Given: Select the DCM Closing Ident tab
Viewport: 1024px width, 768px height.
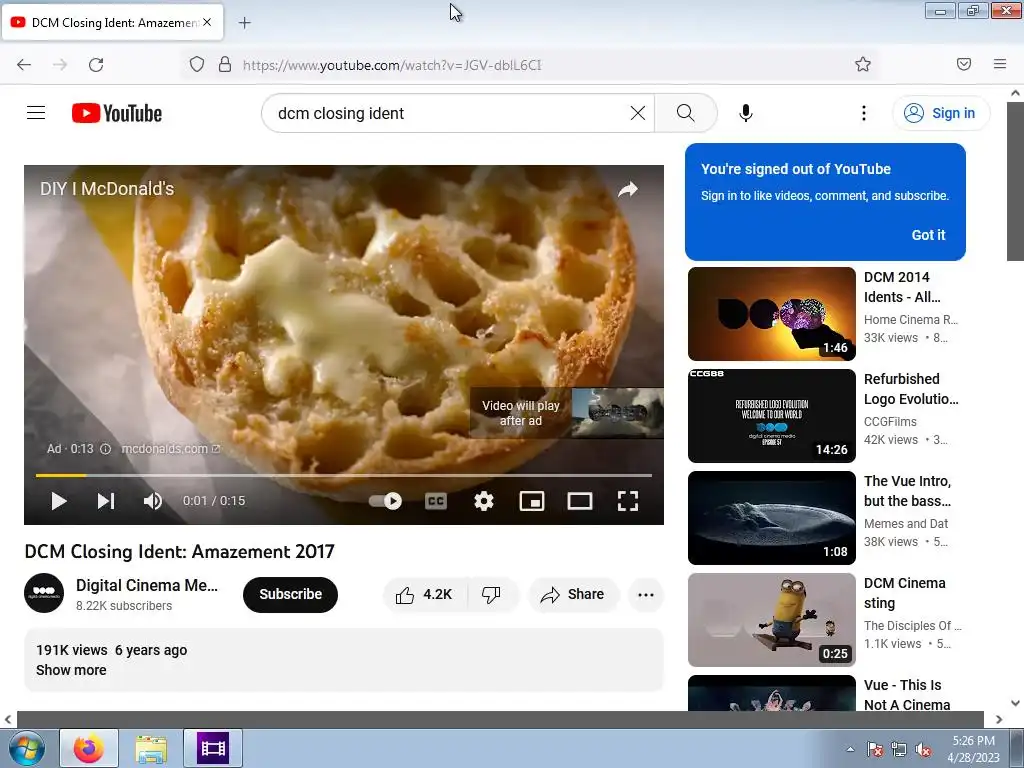Looking at the screenshot, I should point(113,22).
